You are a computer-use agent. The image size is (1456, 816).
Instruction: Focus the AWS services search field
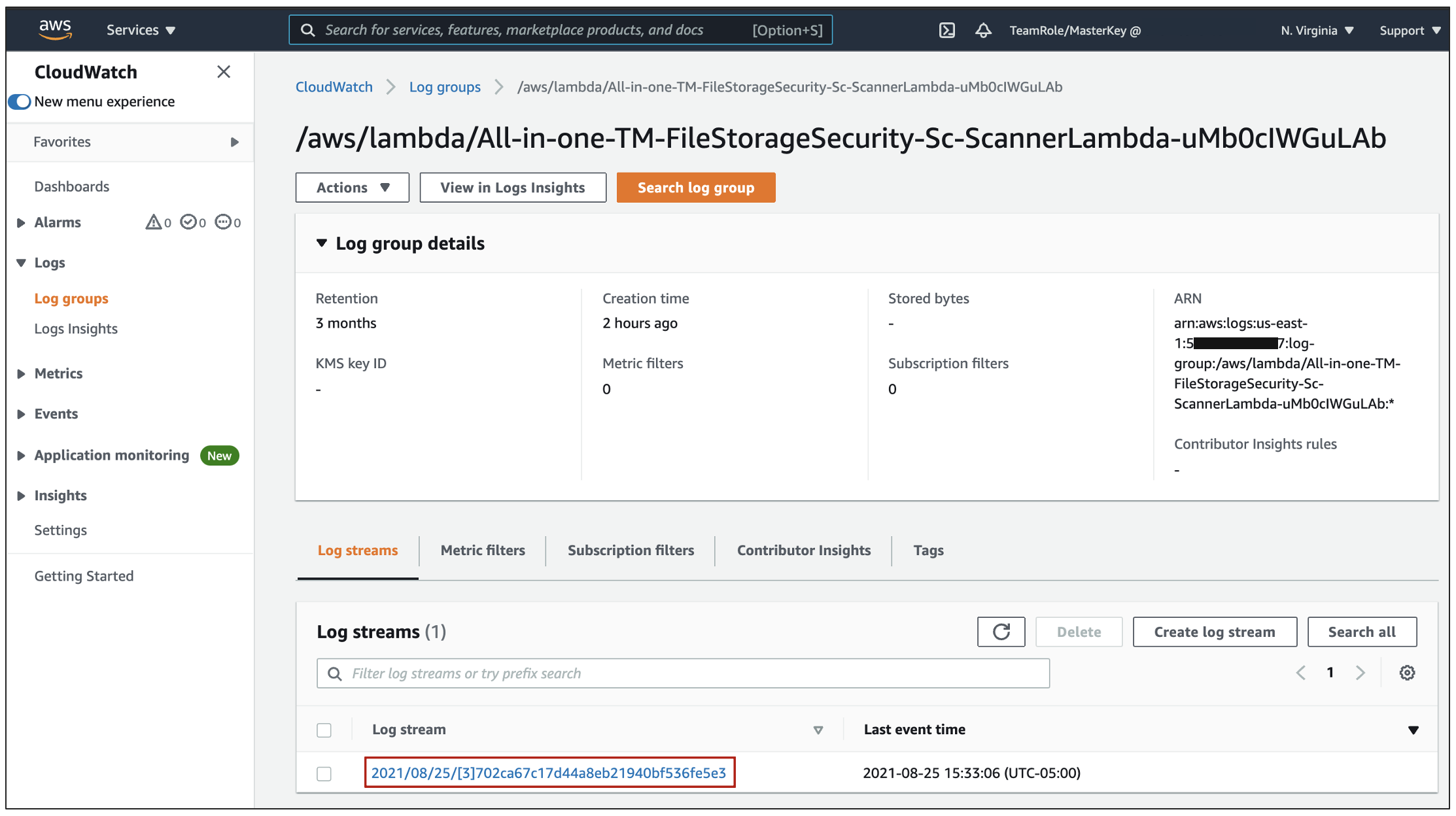click(561, 30)
